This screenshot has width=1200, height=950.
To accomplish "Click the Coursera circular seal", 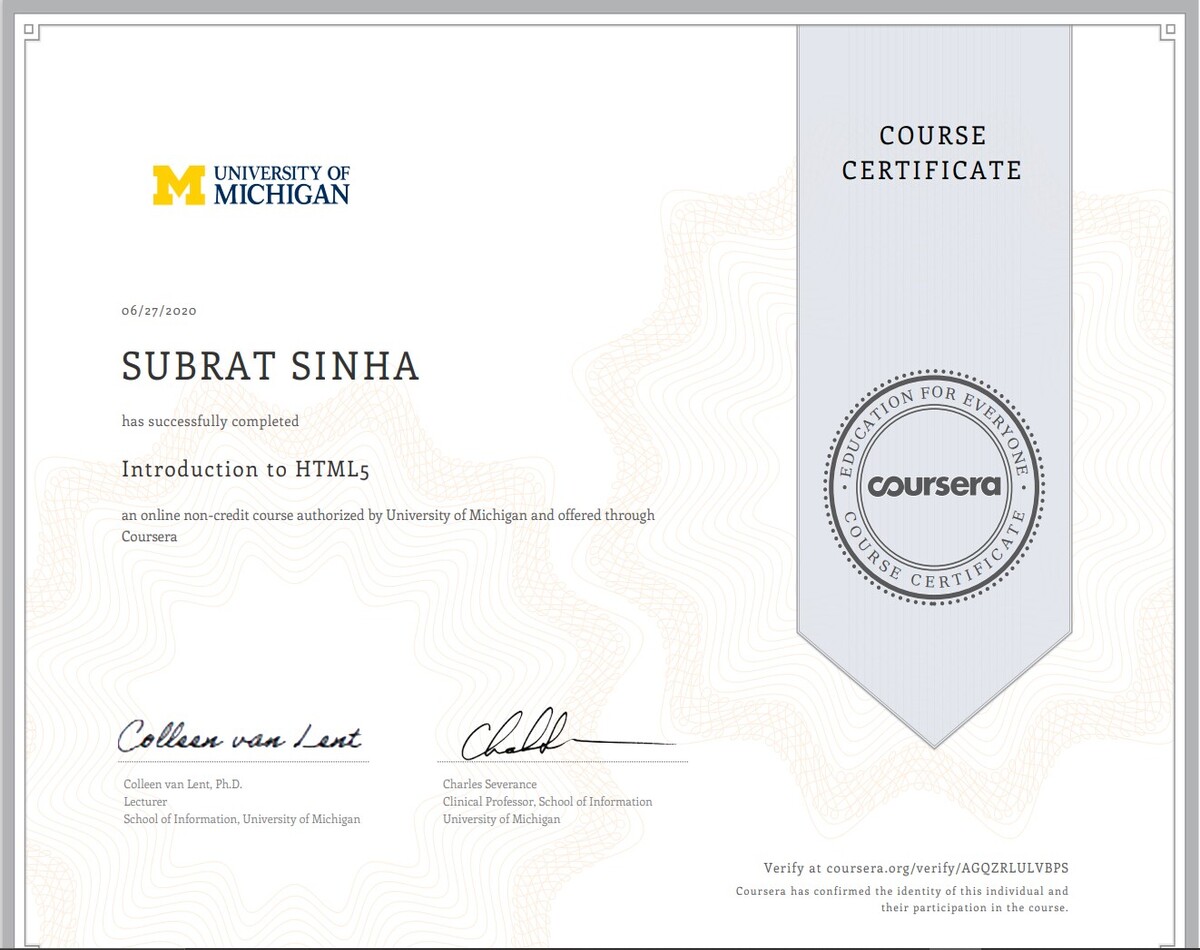I will pos(933,488).
